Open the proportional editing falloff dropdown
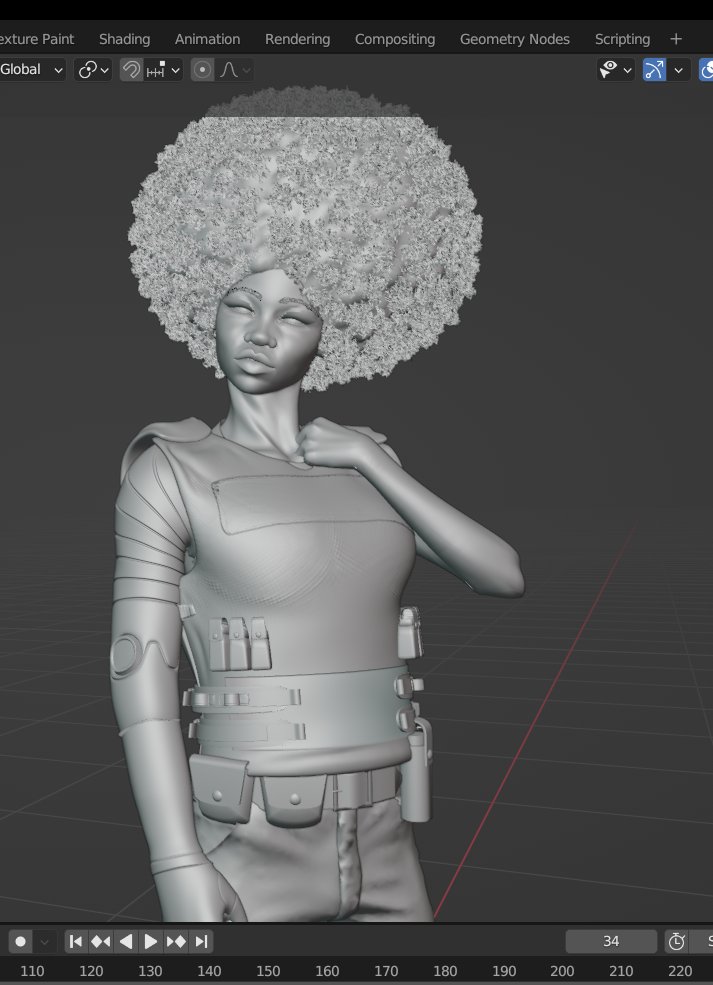Viewport: 713px width, 985px height. 236,70
